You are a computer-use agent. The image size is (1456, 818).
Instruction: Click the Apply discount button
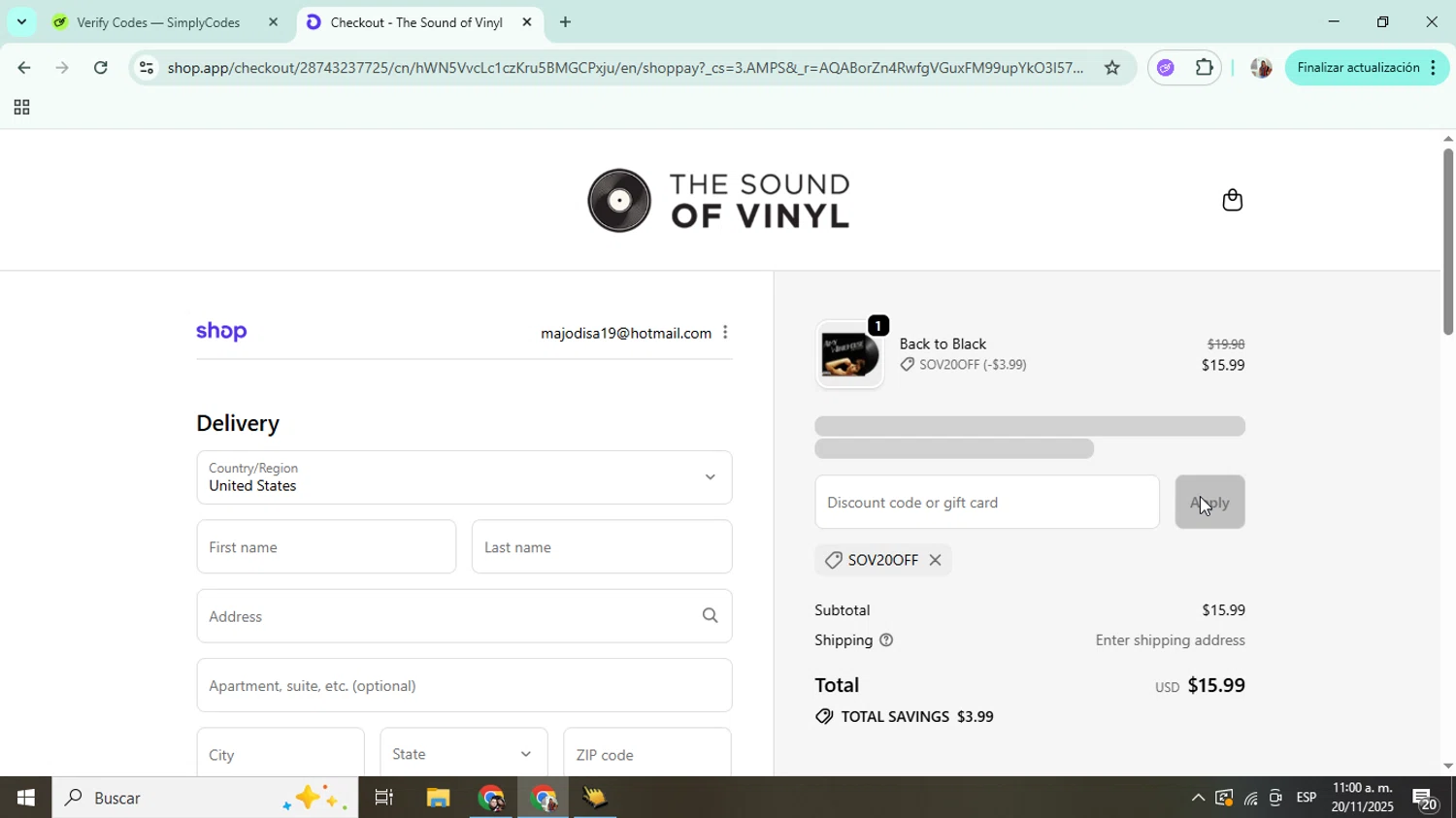[x=1209, y=502]
